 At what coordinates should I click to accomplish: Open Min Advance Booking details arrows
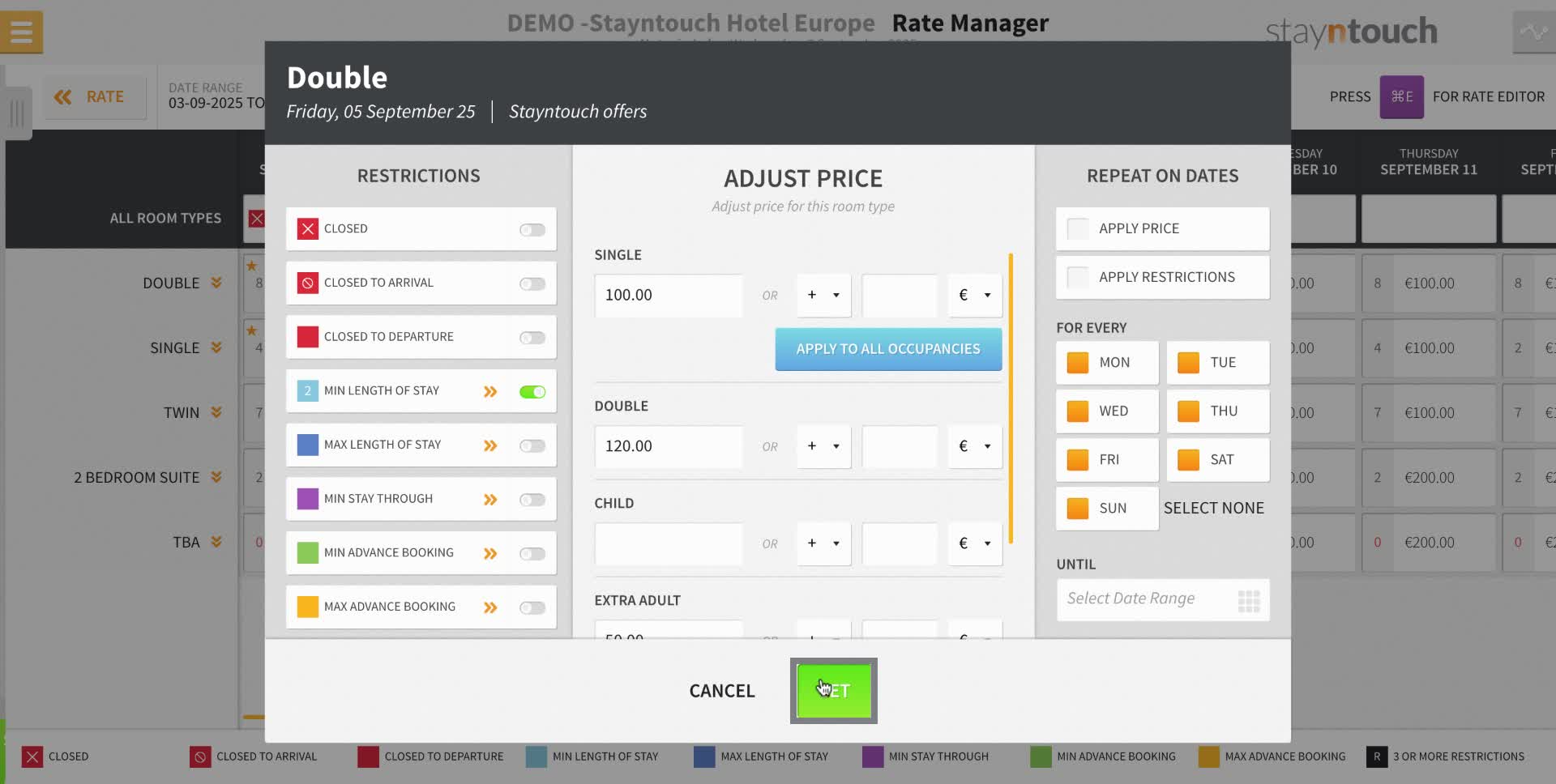(x=490, y=554)
